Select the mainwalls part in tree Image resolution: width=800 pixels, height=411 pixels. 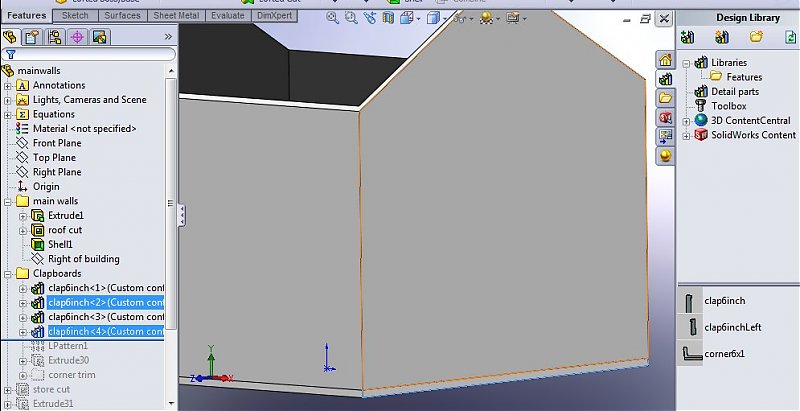(39, 70)
